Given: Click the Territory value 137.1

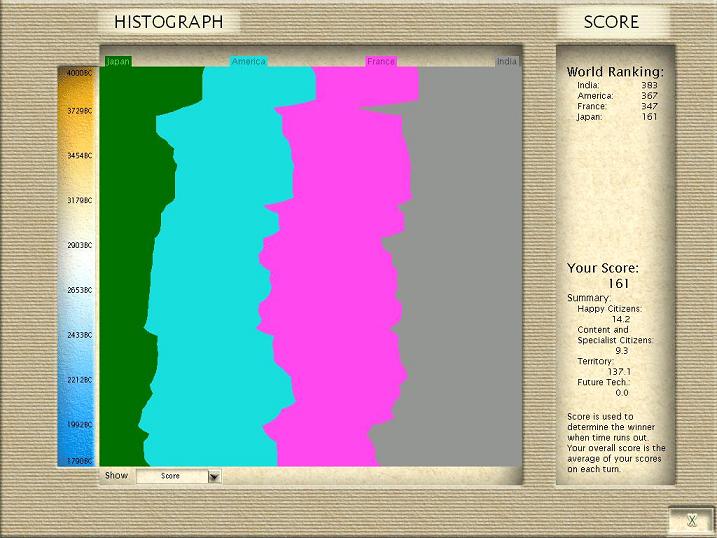Looking at the screenshot, I should tap(620, 372).
